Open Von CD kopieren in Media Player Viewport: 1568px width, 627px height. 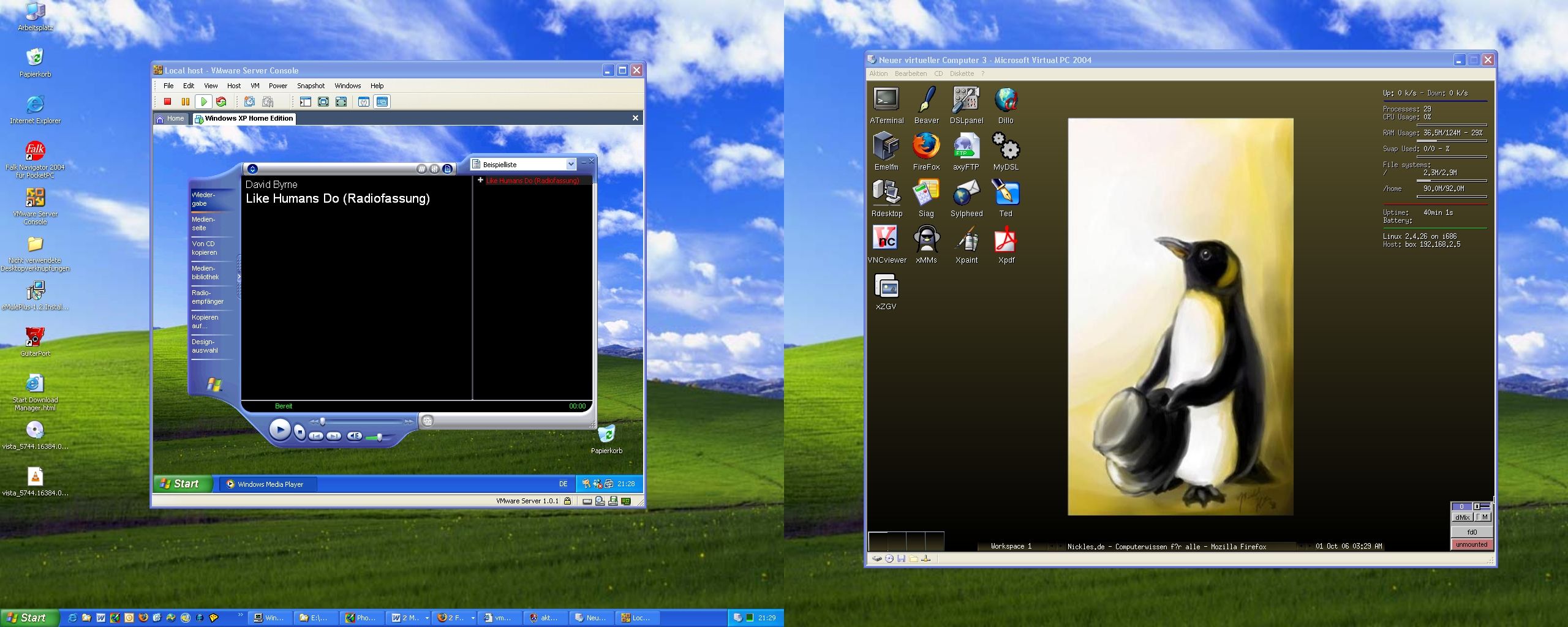205,248
